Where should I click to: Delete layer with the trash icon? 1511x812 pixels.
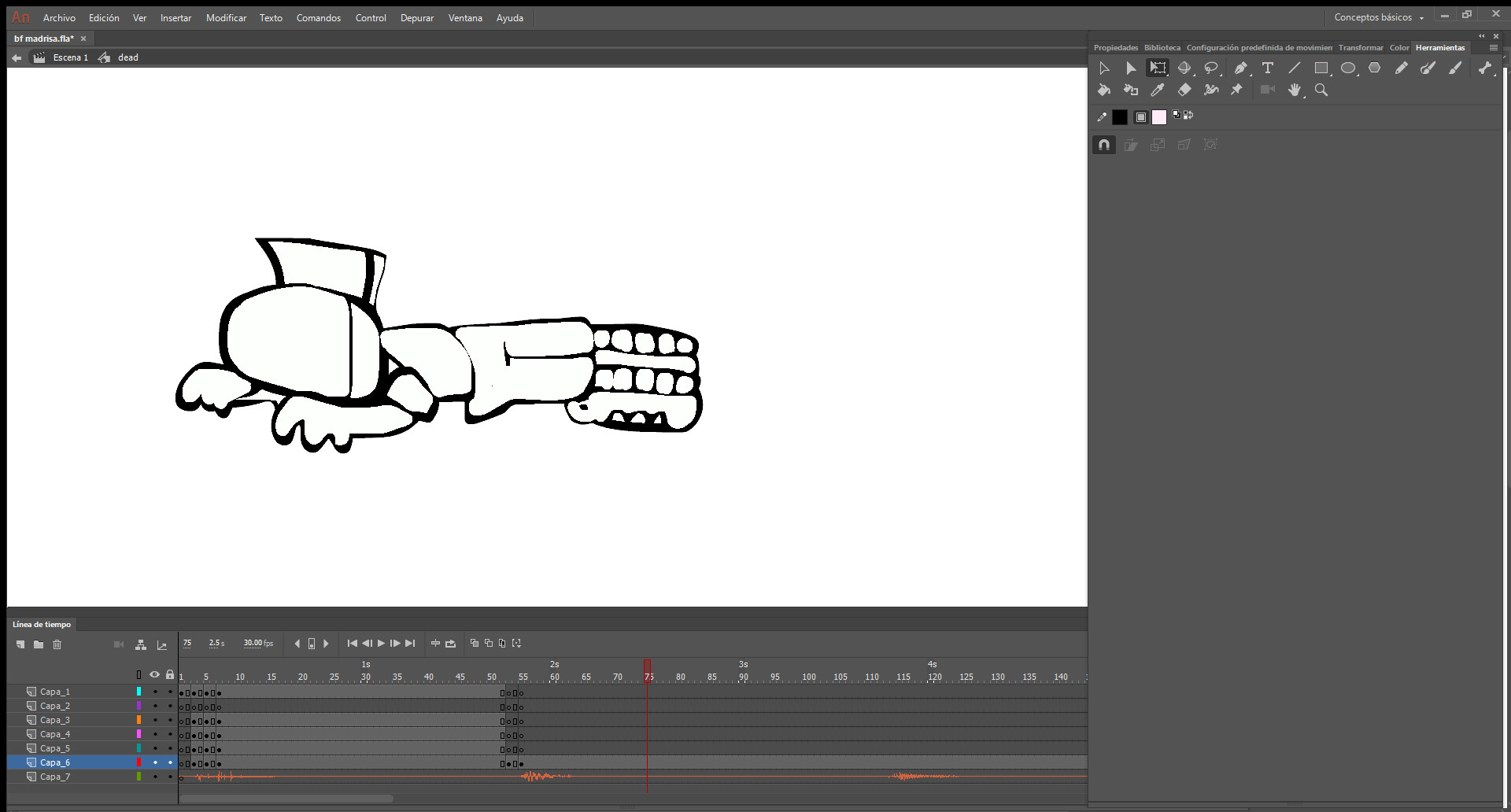point(57,644)
